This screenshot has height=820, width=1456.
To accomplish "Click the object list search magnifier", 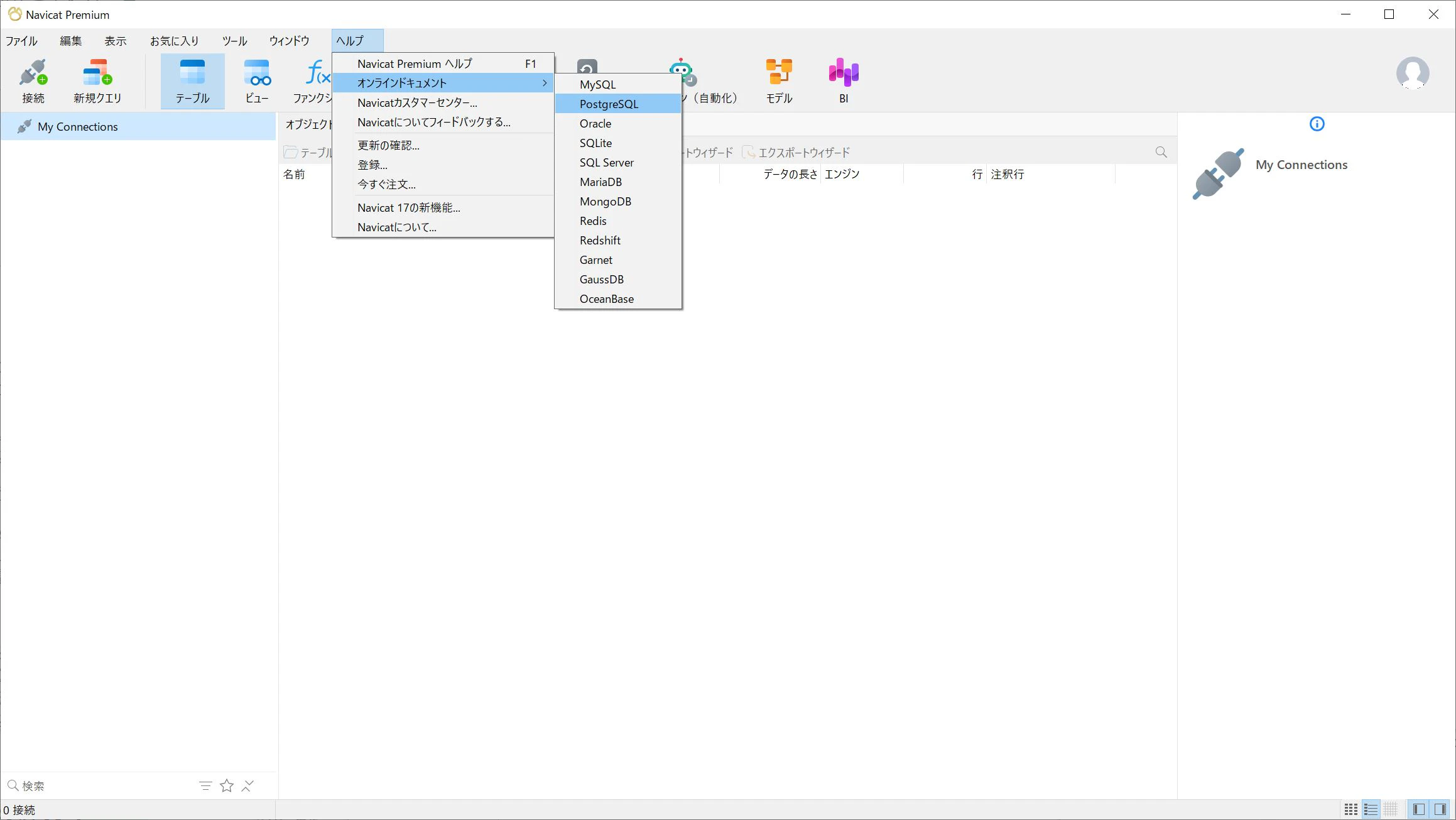I will click(x=1161, y=152).
